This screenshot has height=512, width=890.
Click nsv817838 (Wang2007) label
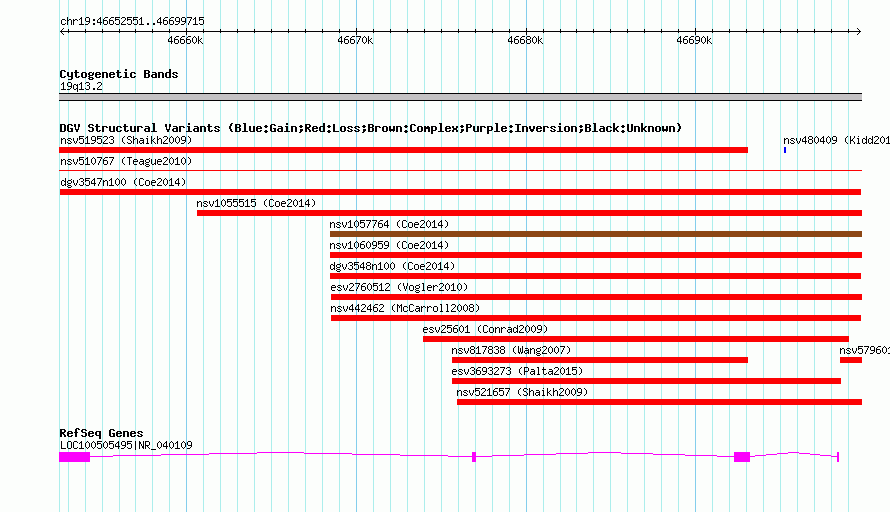pyautogui.click(x=511, y=350)
